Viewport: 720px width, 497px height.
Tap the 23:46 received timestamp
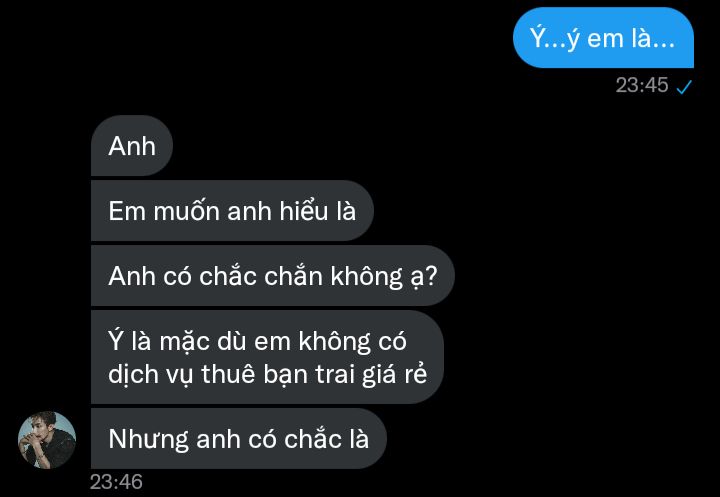pos(116,482)
